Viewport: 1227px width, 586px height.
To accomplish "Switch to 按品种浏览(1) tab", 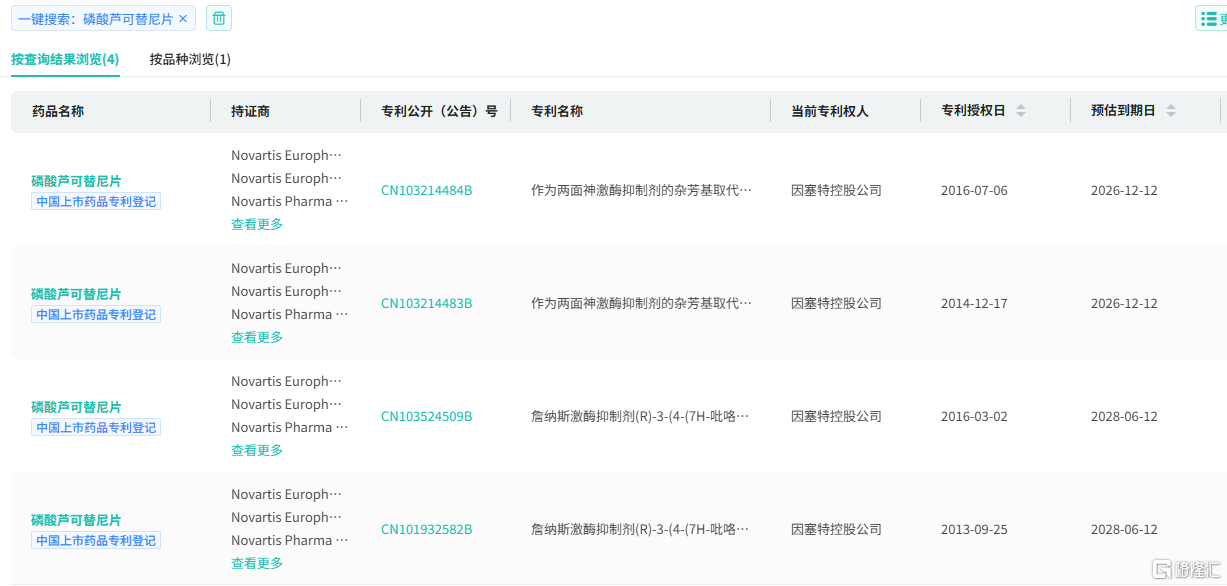I will coord(190,59).
